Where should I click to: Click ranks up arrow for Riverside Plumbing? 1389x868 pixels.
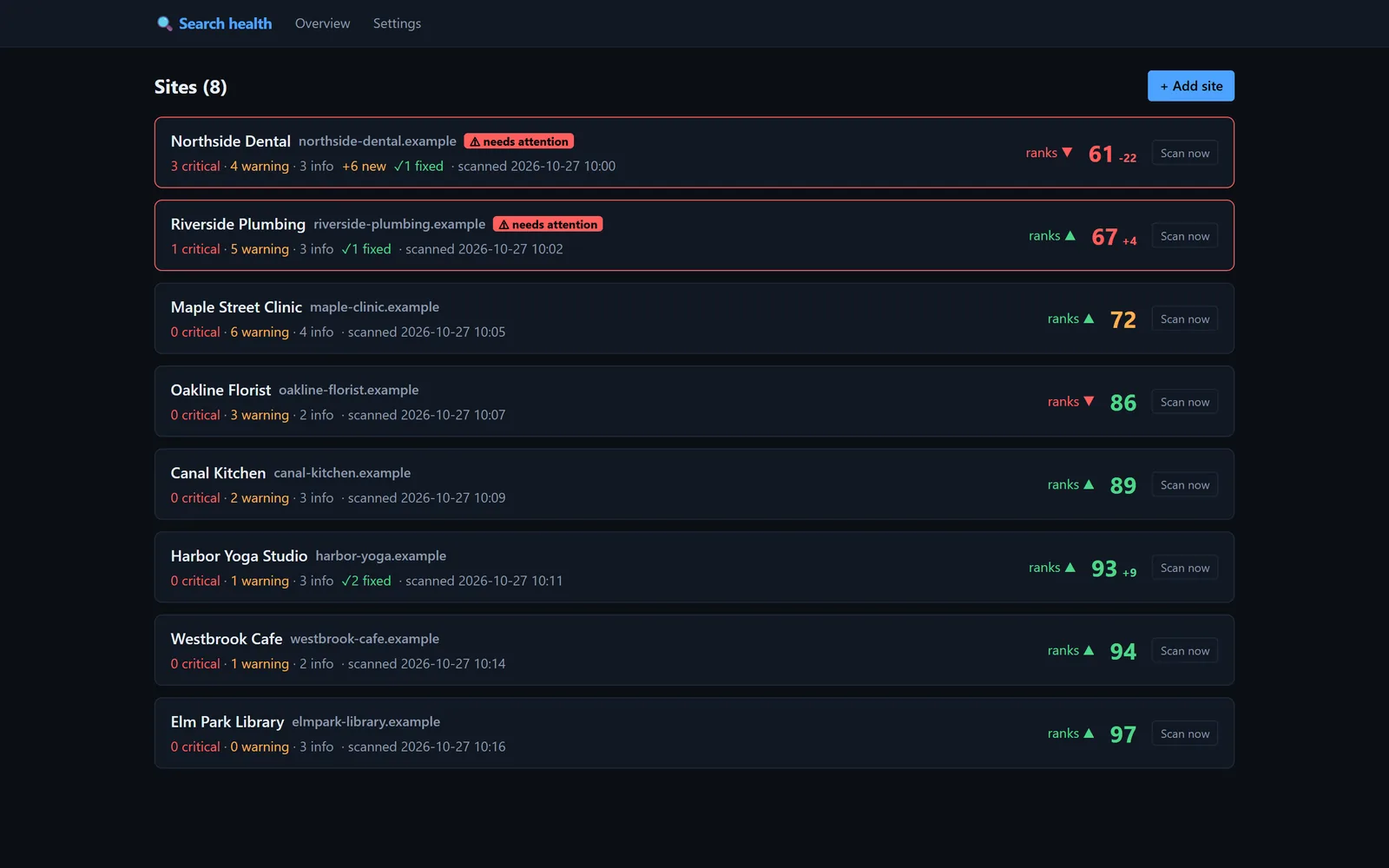point(1070,236)
